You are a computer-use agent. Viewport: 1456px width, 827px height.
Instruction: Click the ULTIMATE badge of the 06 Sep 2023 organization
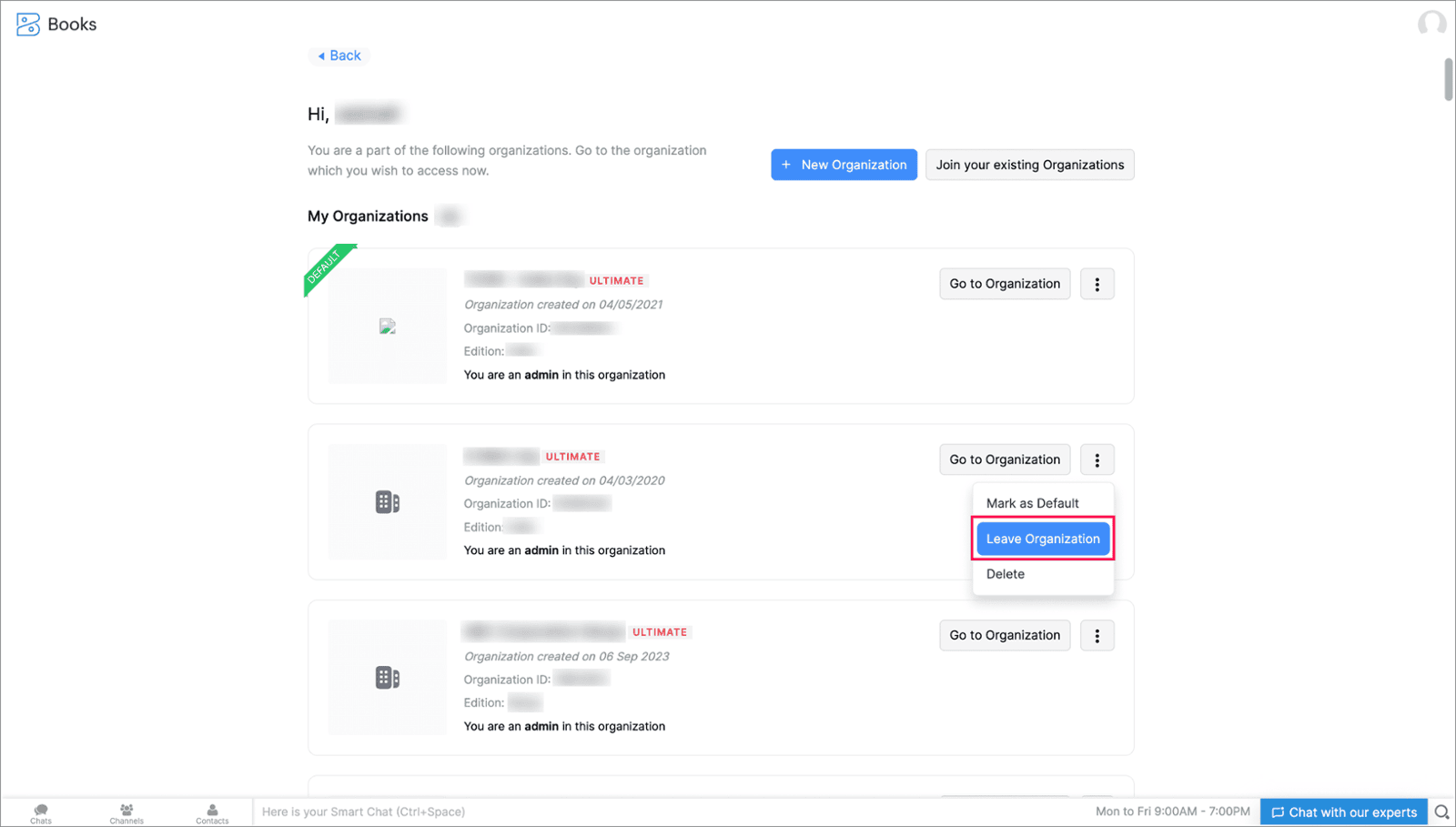coord(660,632)
